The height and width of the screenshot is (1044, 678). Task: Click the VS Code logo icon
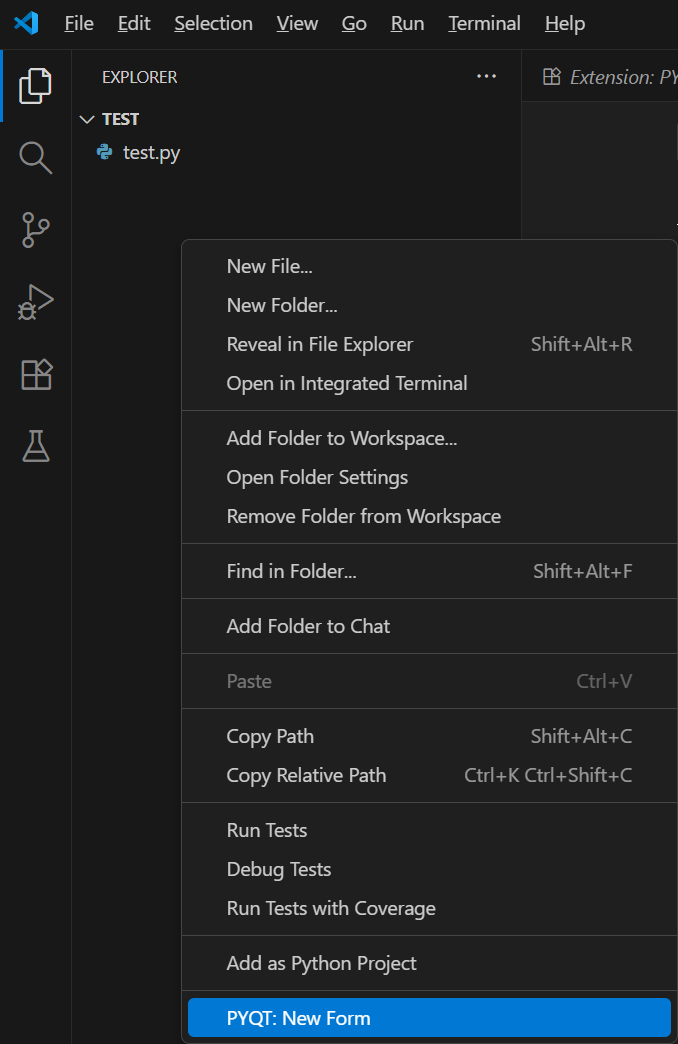[x=26, y=23]
